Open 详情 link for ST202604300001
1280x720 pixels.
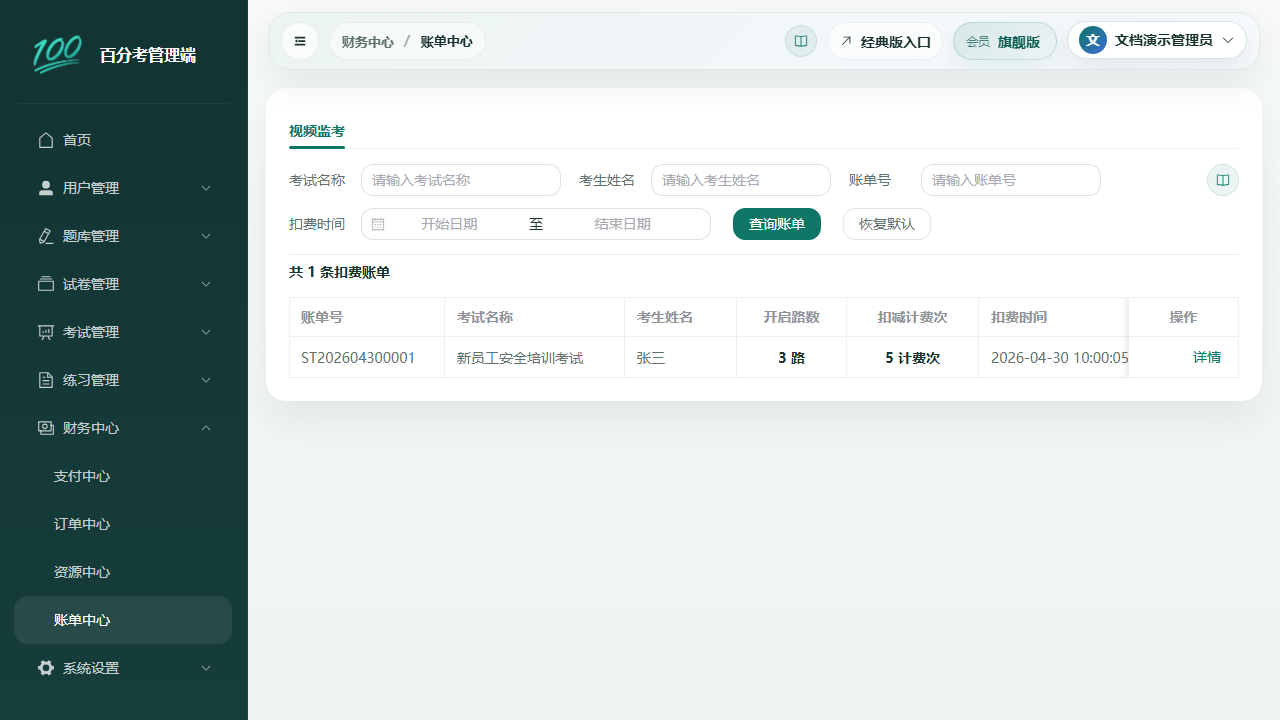pos(1207,357)
